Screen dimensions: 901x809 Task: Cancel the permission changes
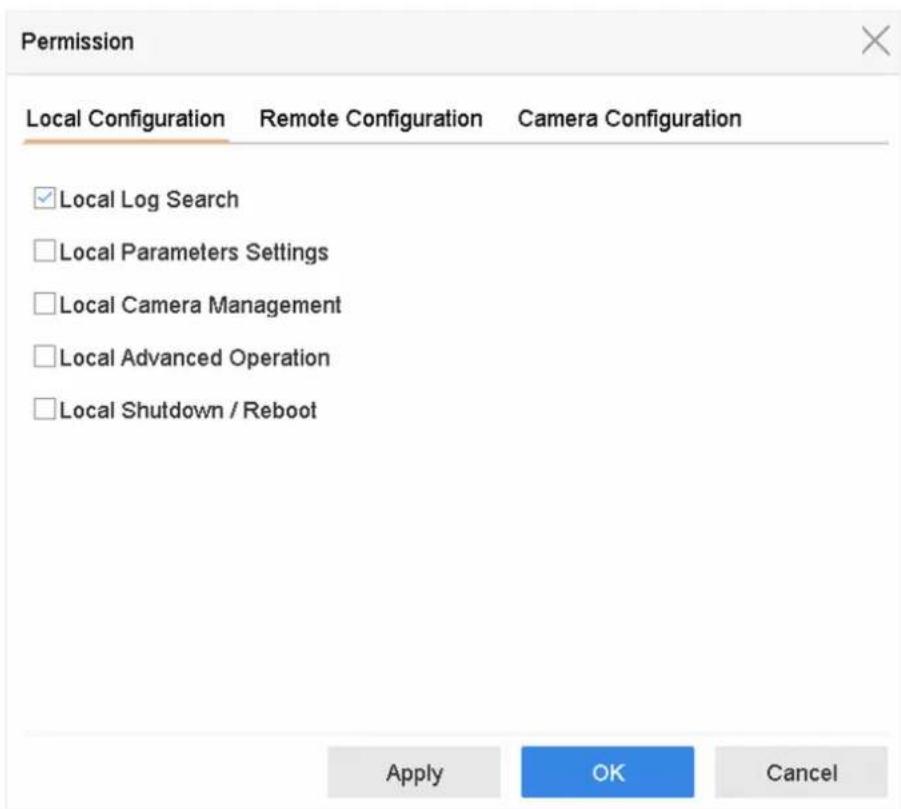(x=801, y=772)
